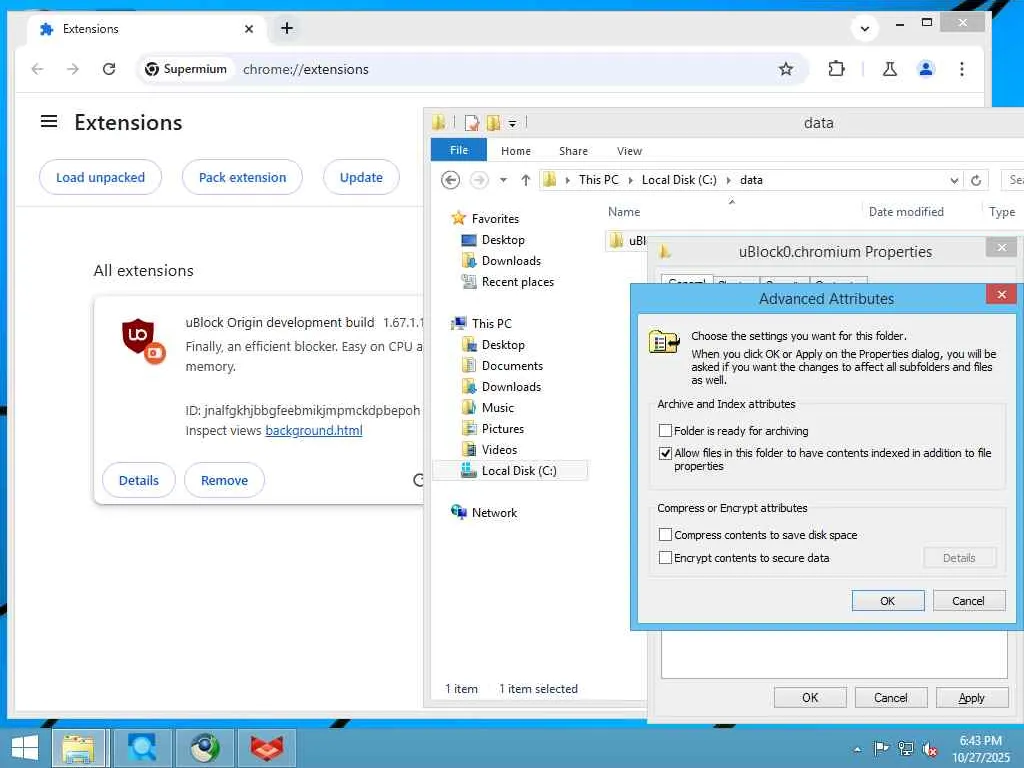Click the Explorer back navigation arrow
This screenshot has height=768, width=1024.
coord(451,180)
